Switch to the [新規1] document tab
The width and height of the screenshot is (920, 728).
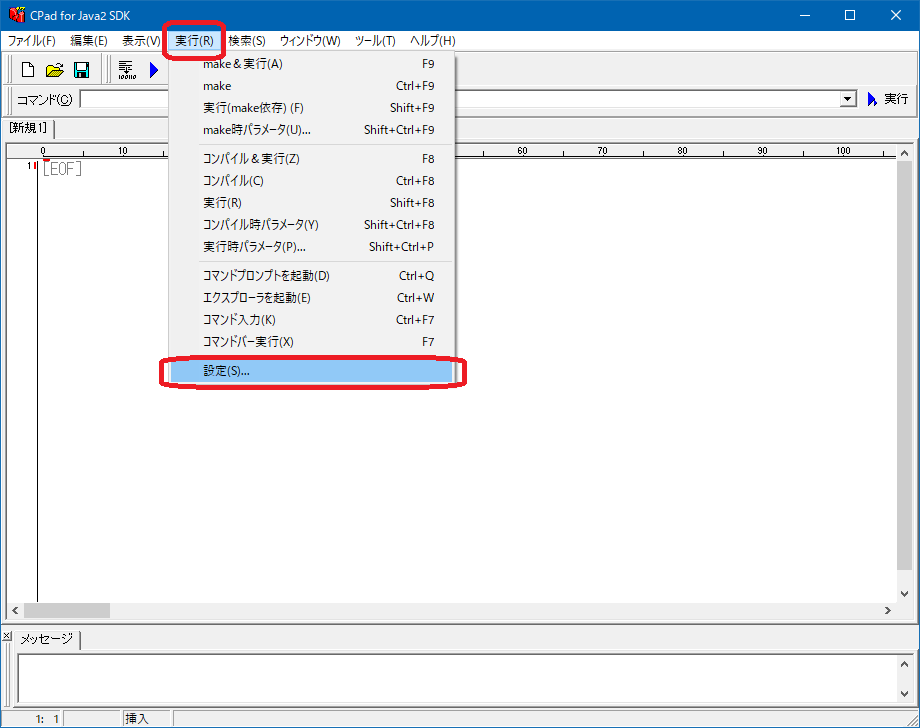(x=29, y=128)
